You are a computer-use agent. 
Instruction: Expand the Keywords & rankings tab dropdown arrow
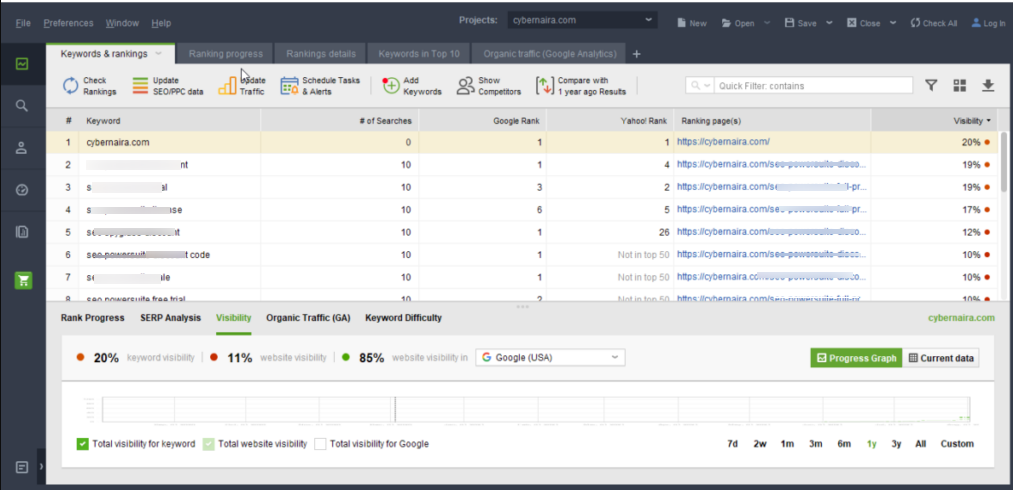pos(158,53)
